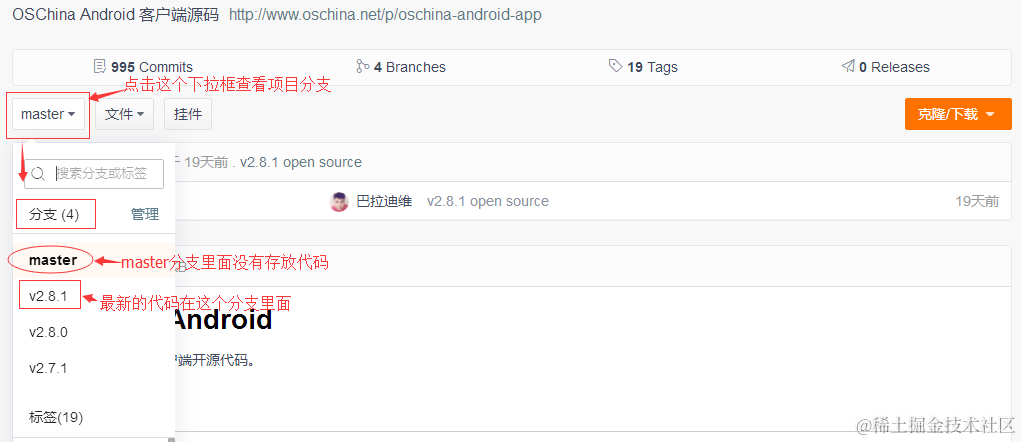Open the project link oschina-android-app URL
The image size is (1022, 442).
(385, 14)
